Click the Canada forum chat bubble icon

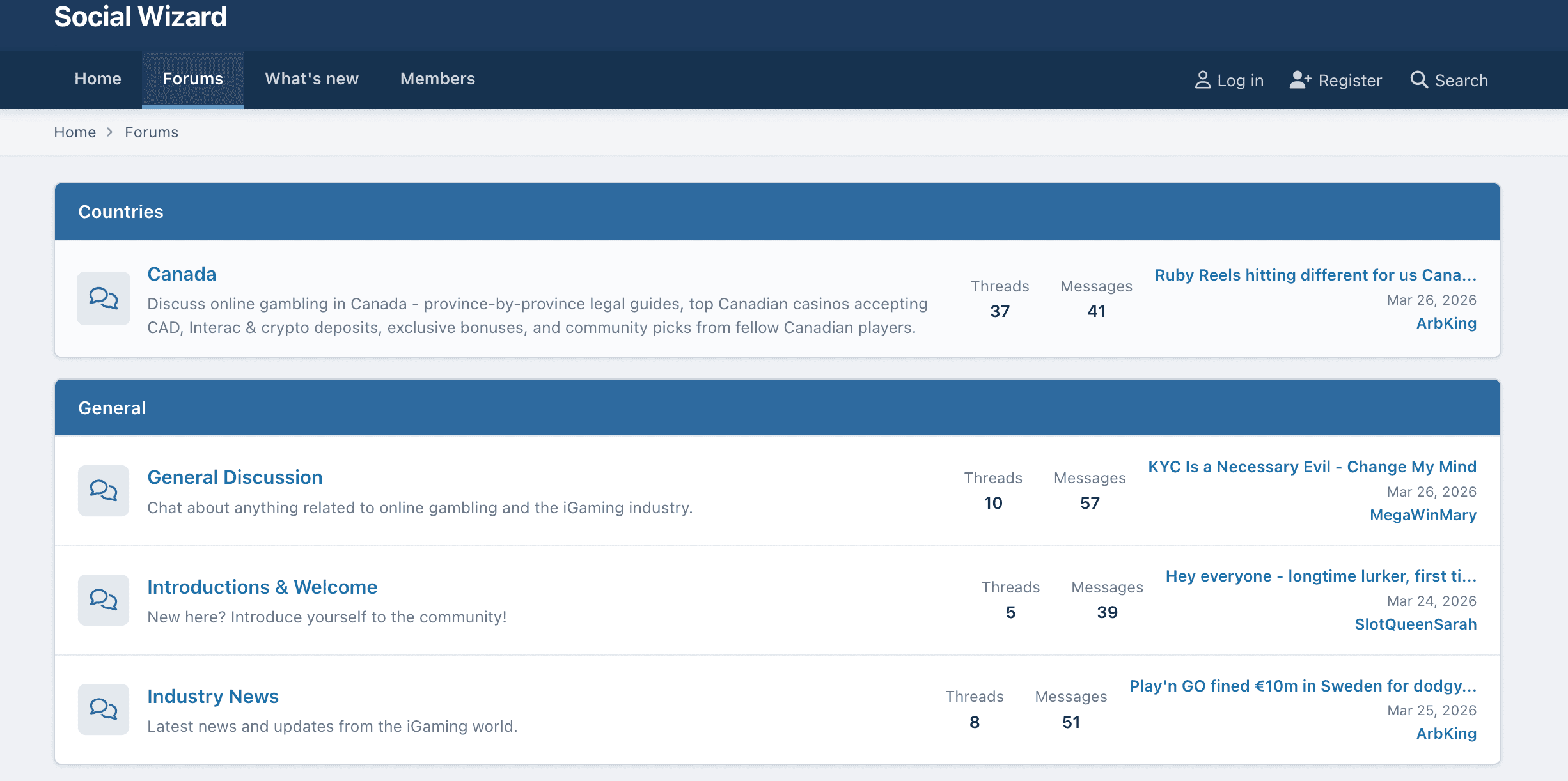click(x=104, y=298)
